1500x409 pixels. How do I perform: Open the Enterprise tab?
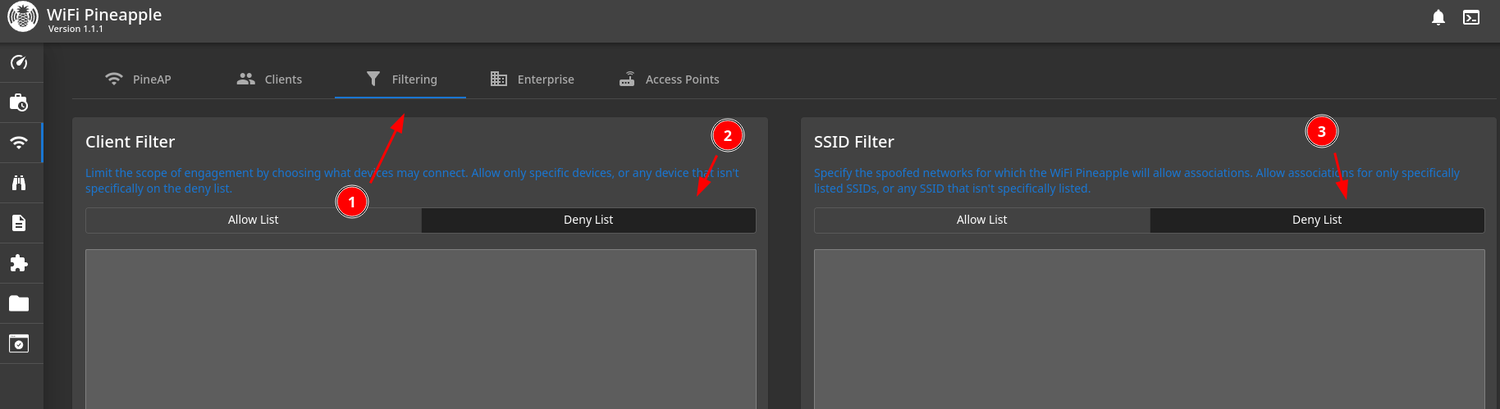coord(531,79)
